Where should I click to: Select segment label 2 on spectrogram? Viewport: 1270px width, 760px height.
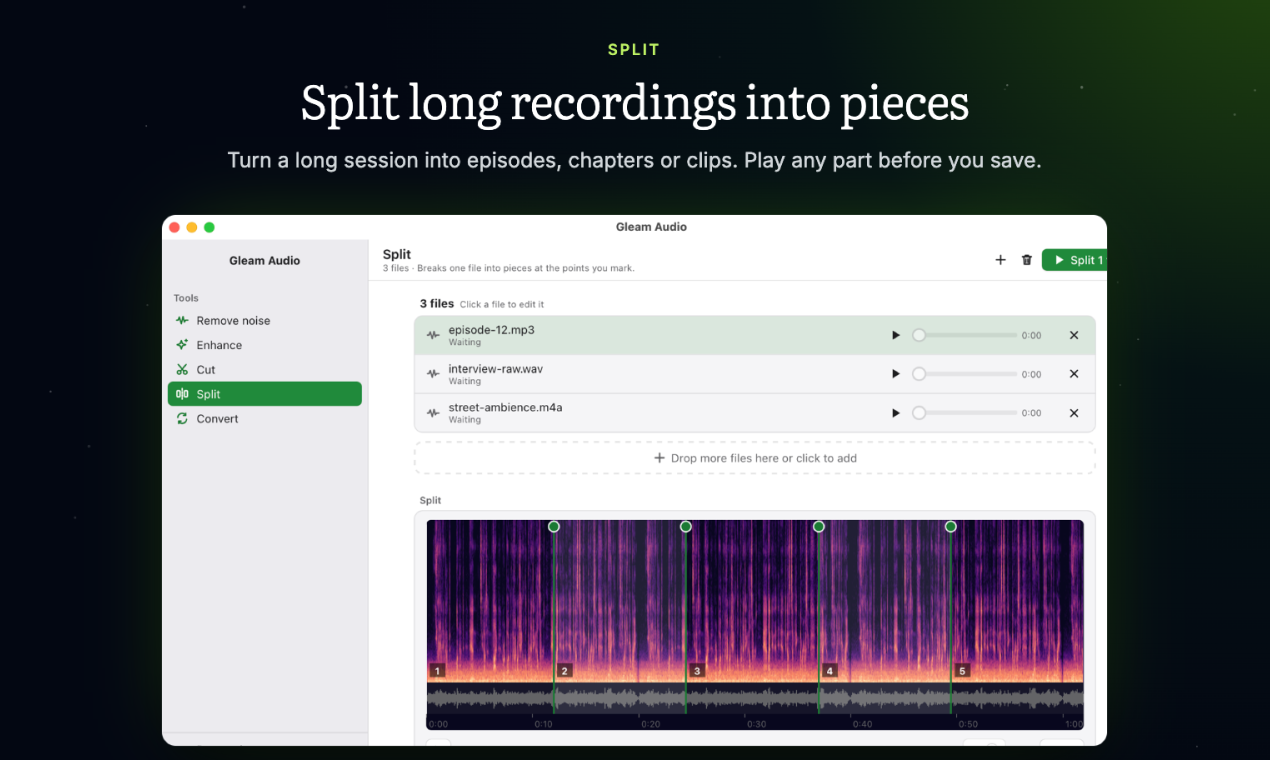565,671
